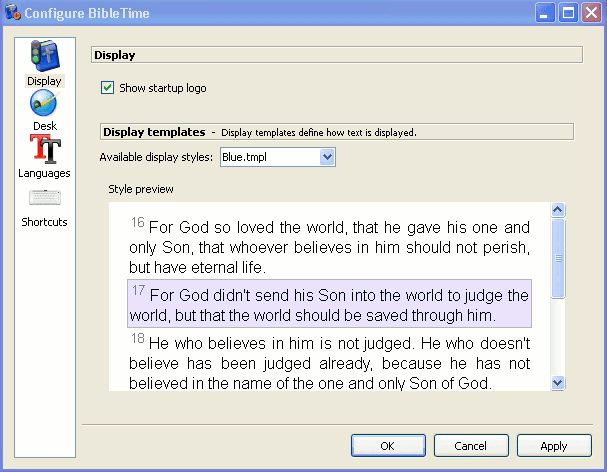Minimize the Configure BibleTime window
The width and height of the screenshot is (607, 472).
[x=545, y=14]
